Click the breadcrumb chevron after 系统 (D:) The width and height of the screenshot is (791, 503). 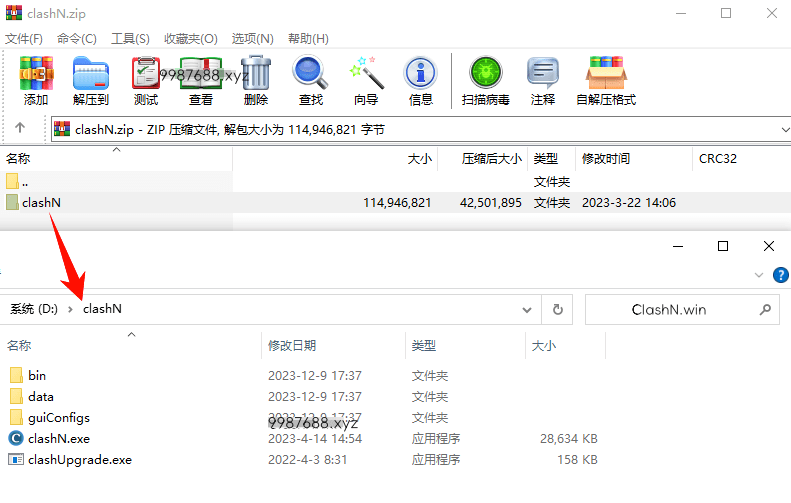70,309
